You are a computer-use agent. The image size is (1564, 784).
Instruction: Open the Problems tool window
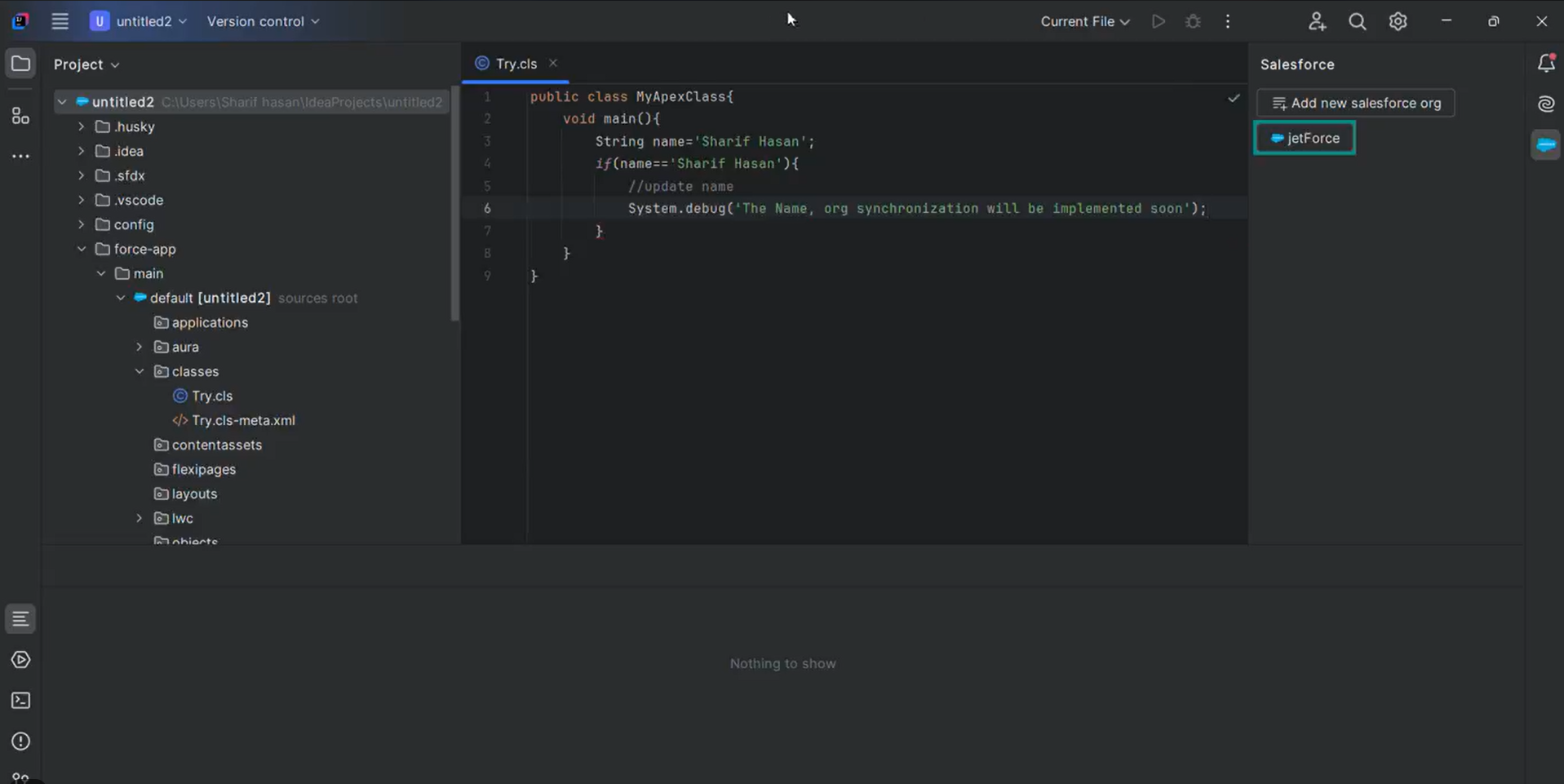20,742
